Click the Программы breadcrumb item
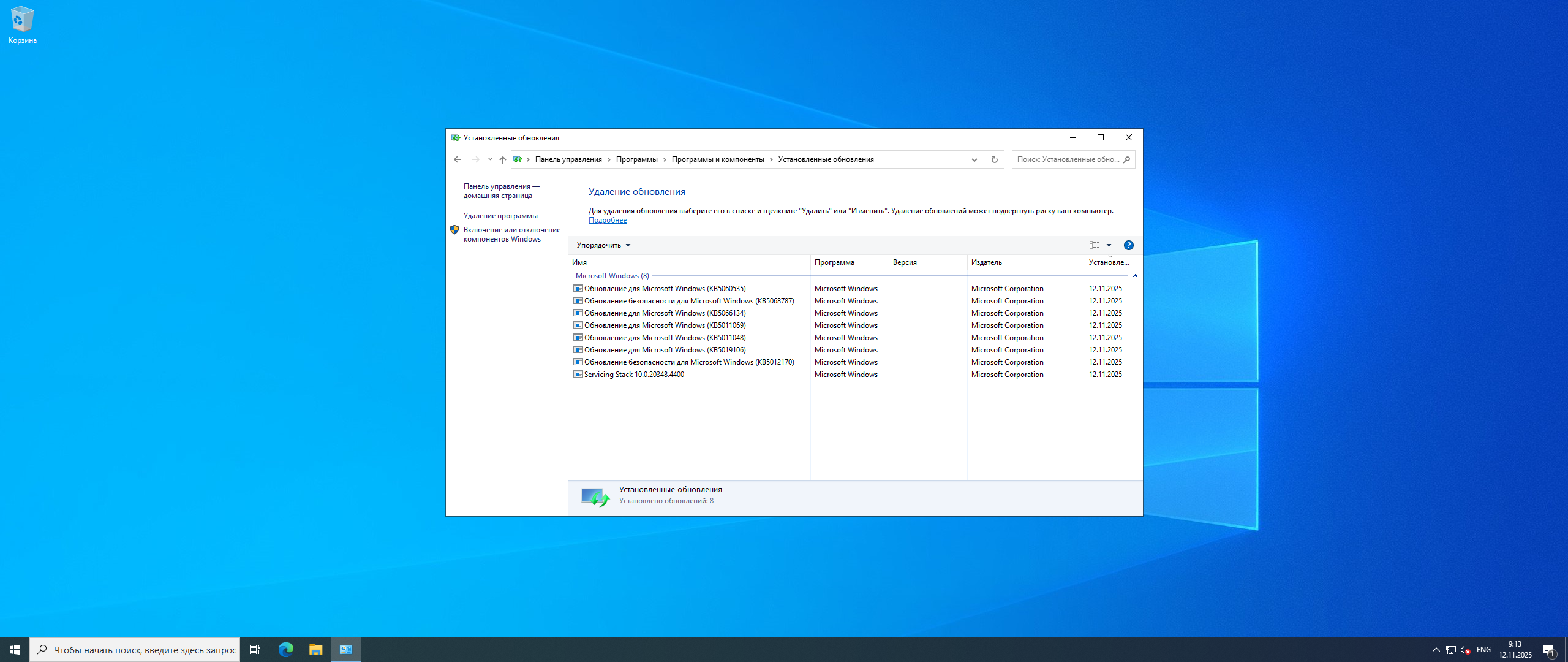 tap(636, 159)
